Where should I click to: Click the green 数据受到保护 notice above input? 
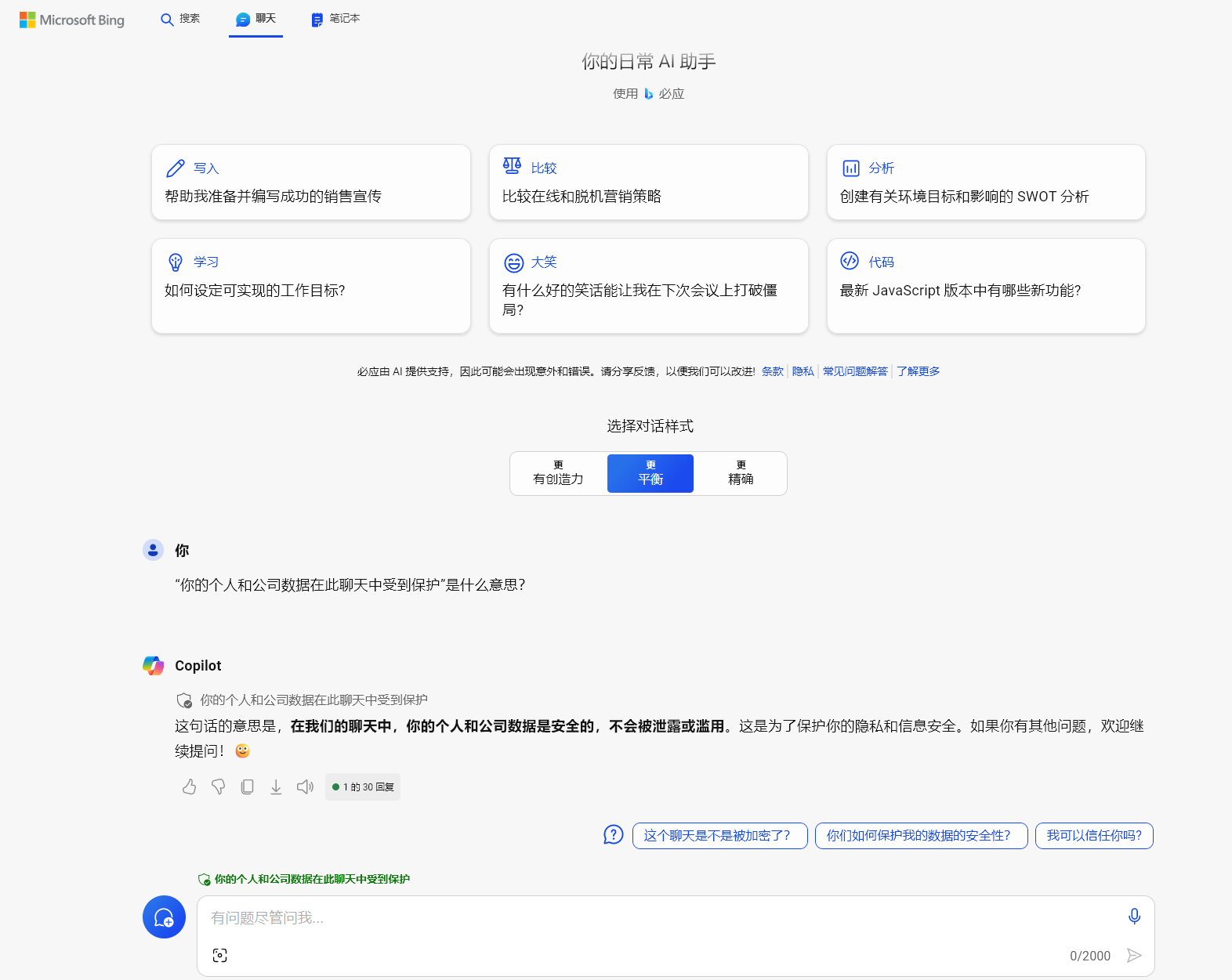pyautogui.click(x=304, y=879)
